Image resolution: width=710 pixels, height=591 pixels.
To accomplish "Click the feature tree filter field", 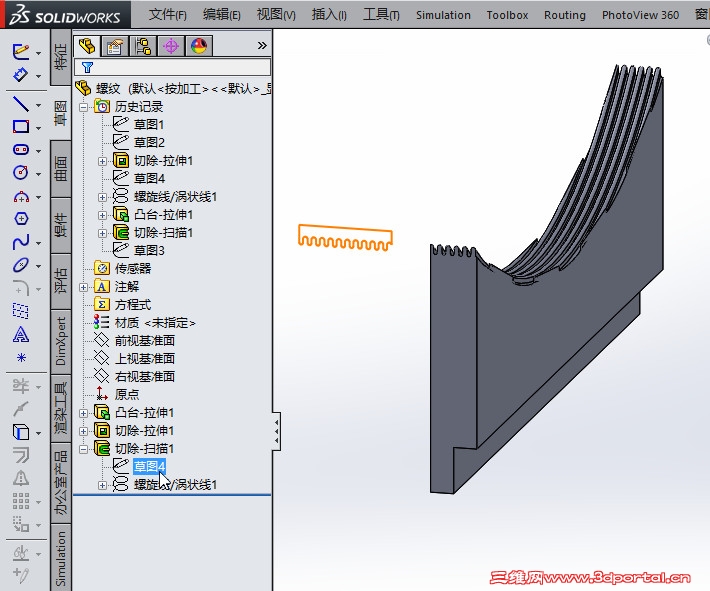I will 172,67.
